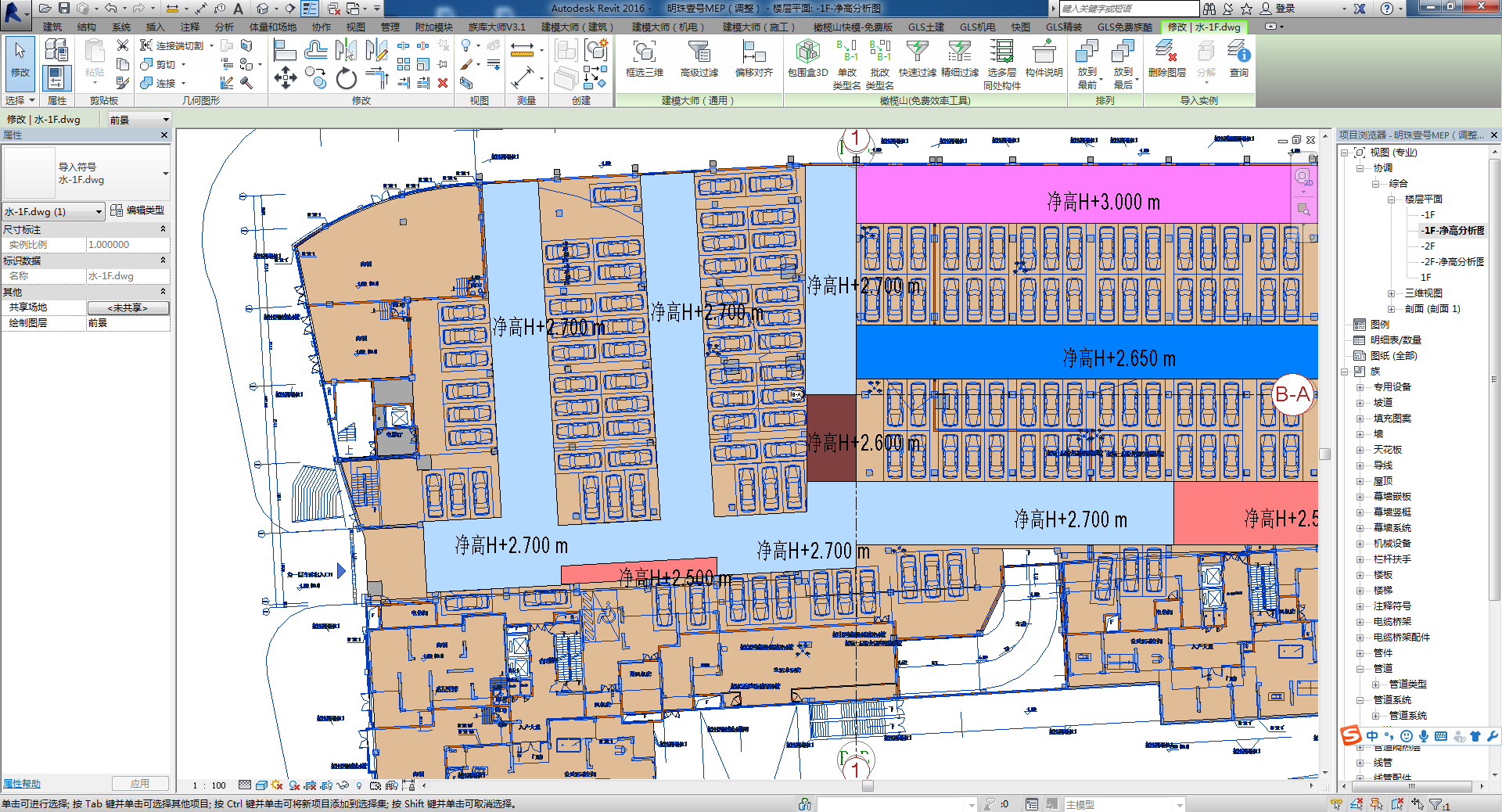Open the 放到最前 dropdown arrow
This screenshot has height=812, width=1502.
pos(1101,79)
